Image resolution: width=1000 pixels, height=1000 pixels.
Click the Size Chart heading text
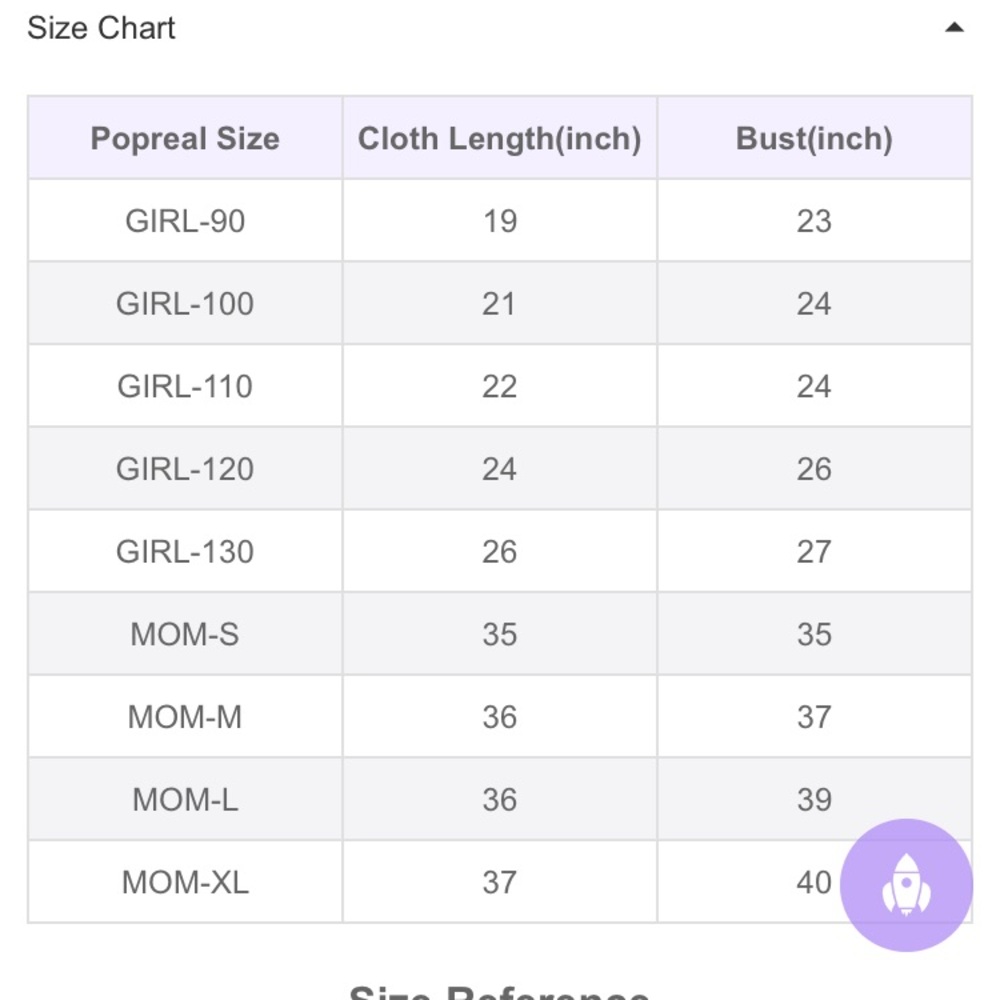click(x=101, y=28)
